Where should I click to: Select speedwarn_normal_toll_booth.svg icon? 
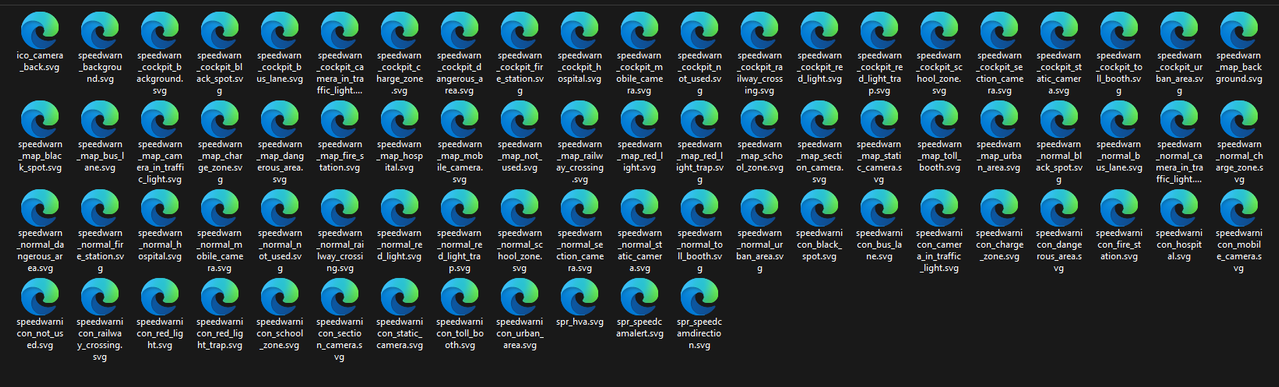700,208
